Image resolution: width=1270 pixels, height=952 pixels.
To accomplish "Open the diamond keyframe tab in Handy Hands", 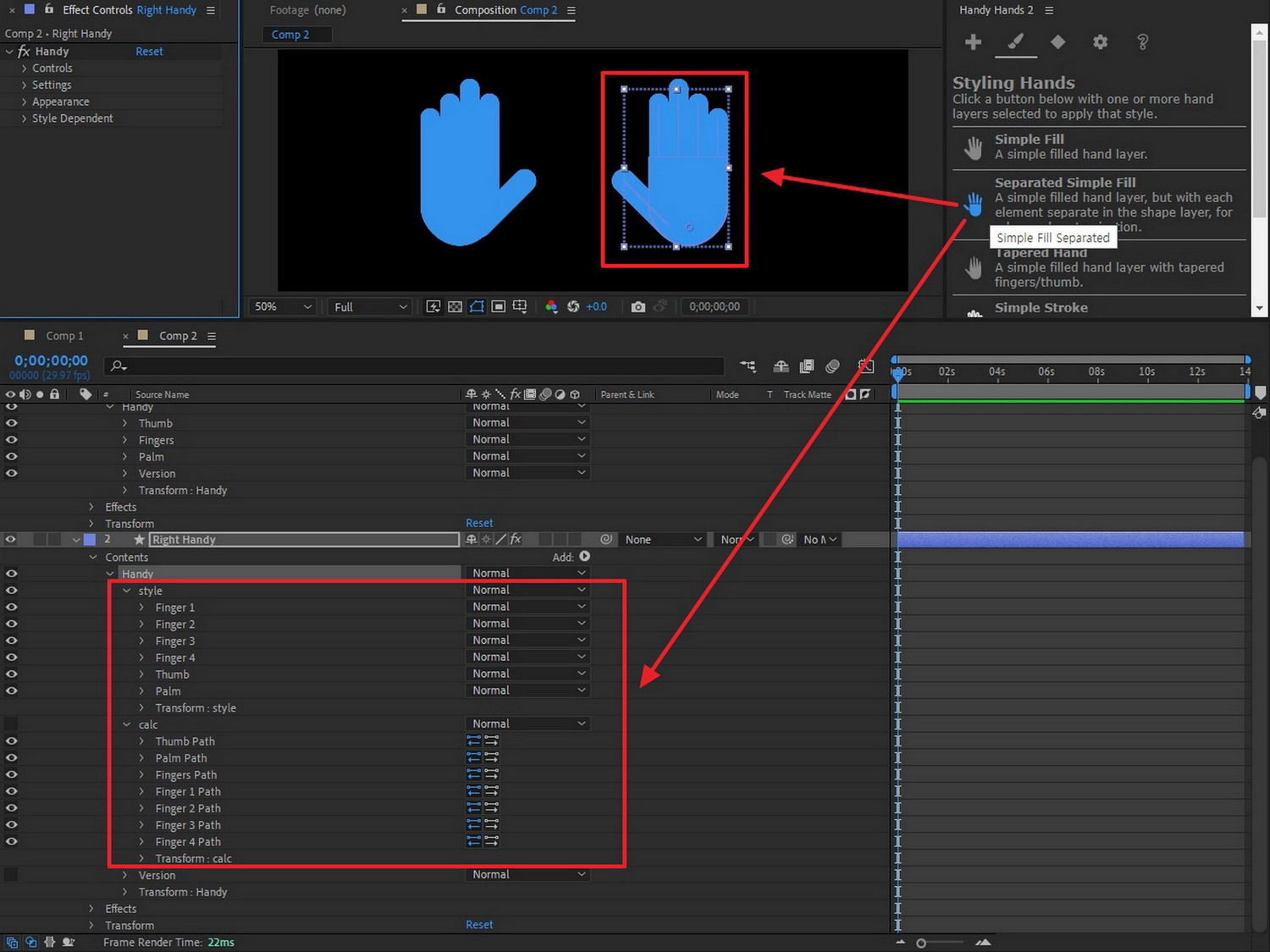I will pyautogui.click(x=1057, y=41).
